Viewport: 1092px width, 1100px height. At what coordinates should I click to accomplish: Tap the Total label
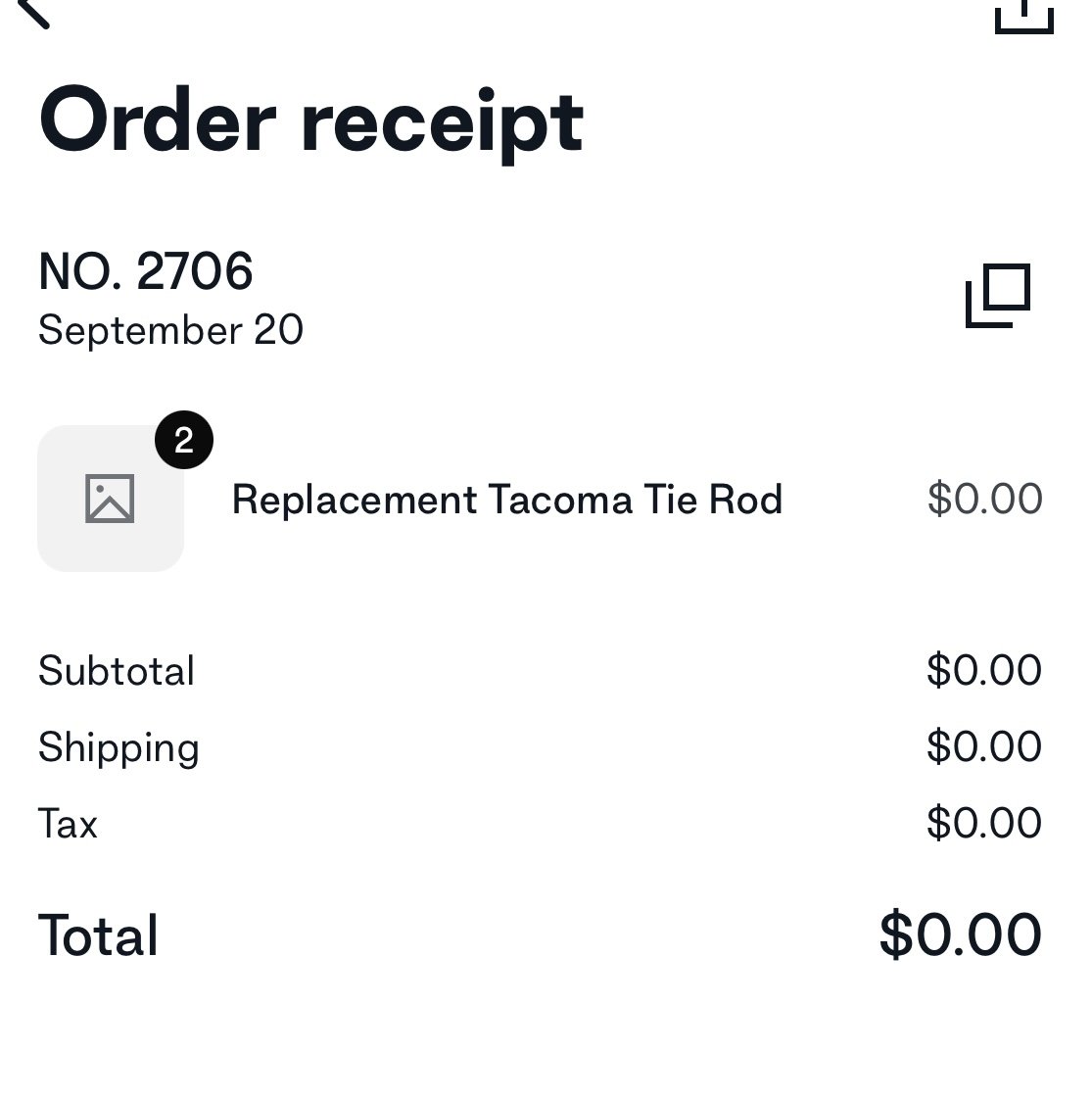point(98,935)
